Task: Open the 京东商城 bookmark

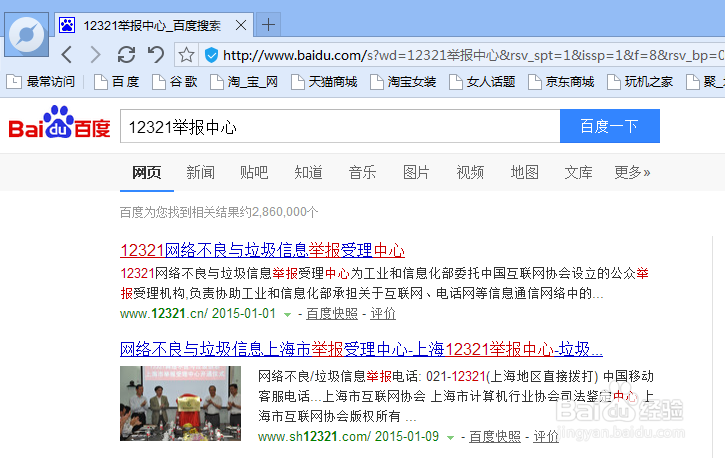Action: click(x=561, y=82)
